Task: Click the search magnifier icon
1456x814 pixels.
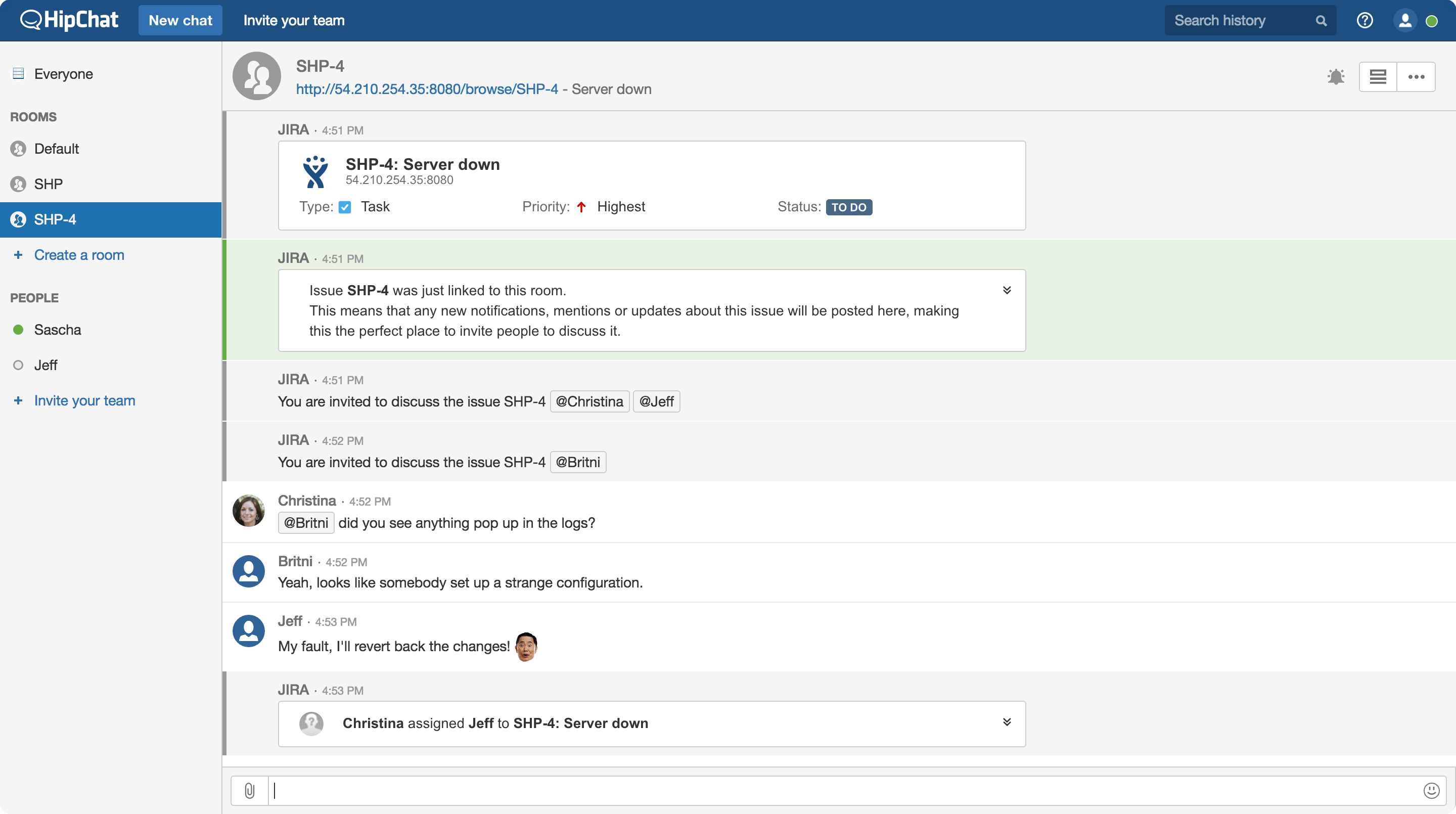Action: point(1321,20)
